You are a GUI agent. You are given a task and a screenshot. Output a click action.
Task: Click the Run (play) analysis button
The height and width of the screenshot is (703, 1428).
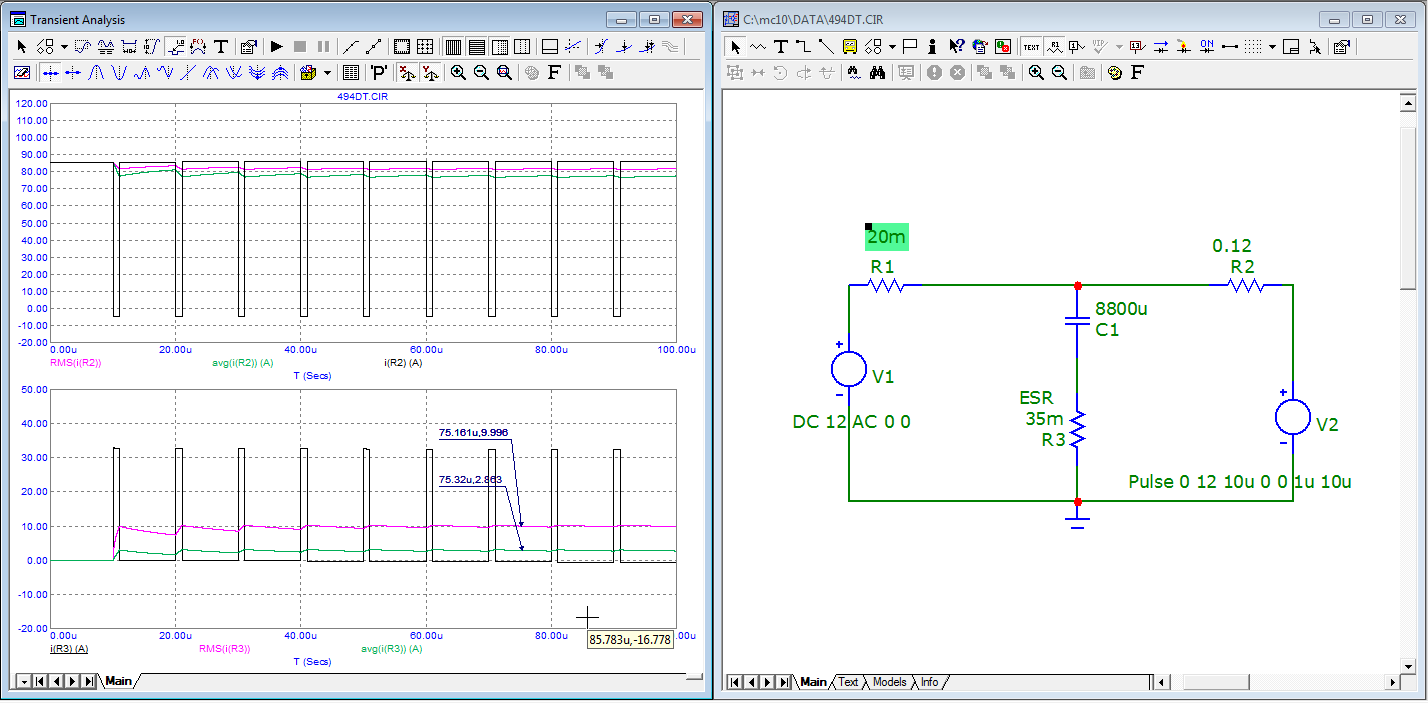coord(277,46)
